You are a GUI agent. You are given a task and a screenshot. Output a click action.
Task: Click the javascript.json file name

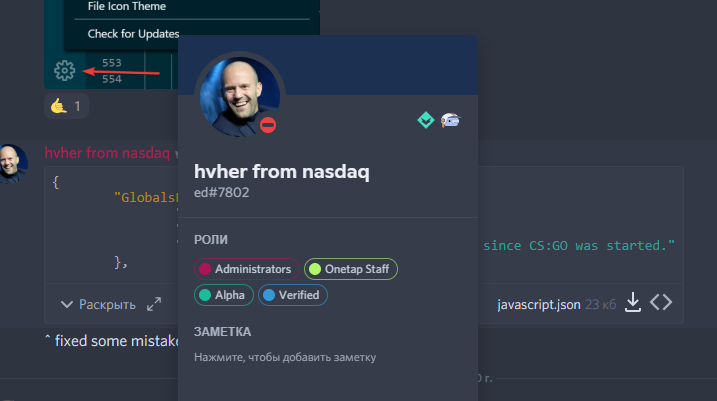(x=539, y=305)
